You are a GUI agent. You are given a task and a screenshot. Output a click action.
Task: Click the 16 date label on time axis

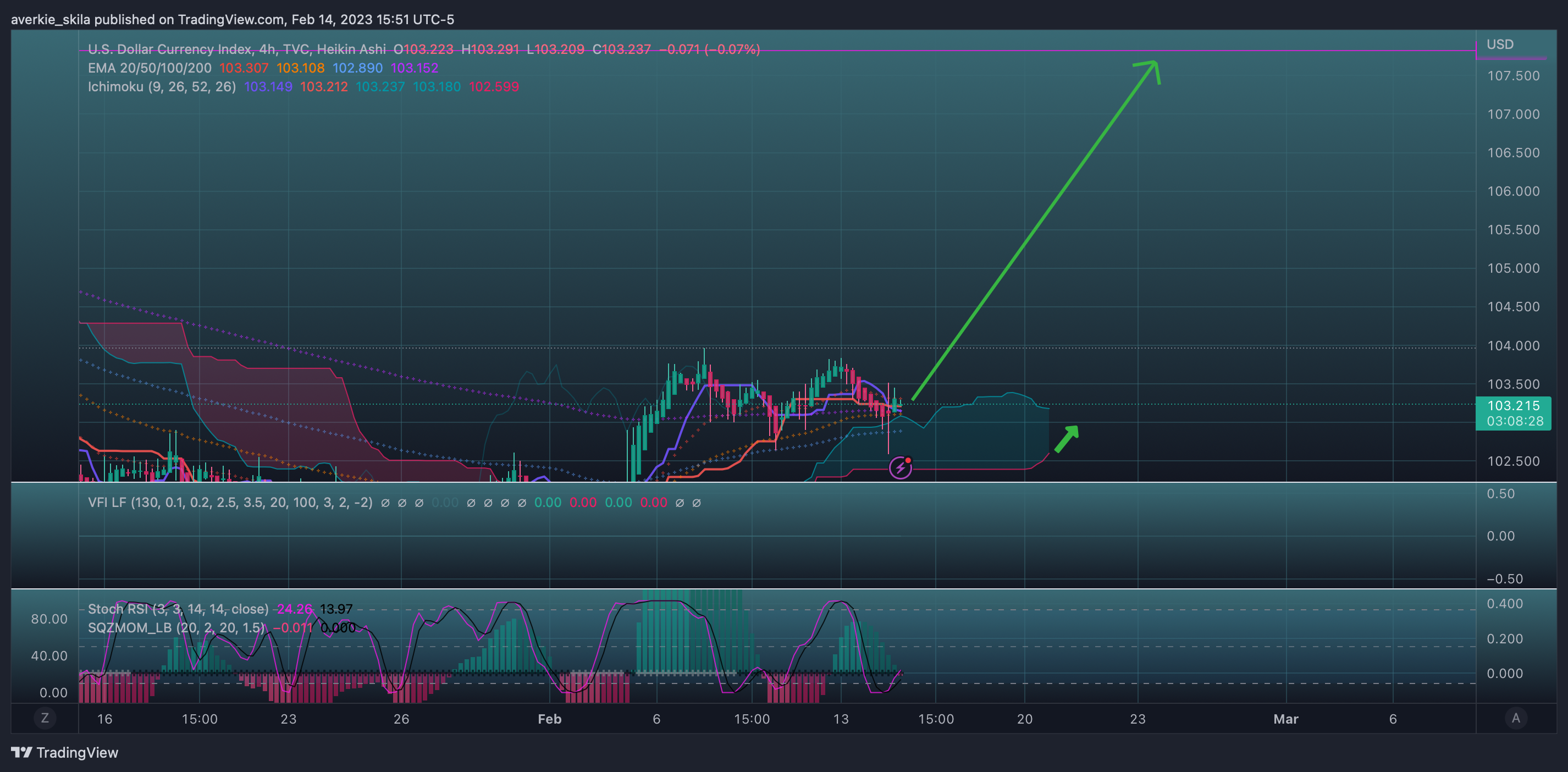coord(104,719)
